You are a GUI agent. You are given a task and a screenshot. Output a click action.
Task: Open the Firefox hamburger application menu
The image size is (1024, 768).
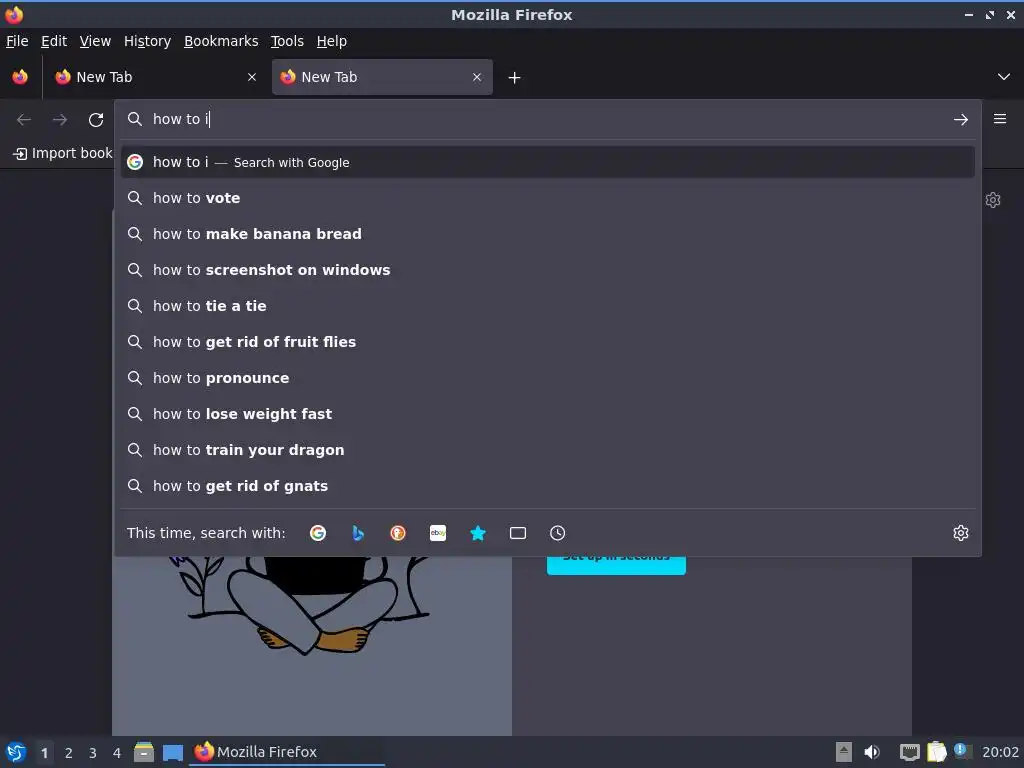pos(1000,119)
